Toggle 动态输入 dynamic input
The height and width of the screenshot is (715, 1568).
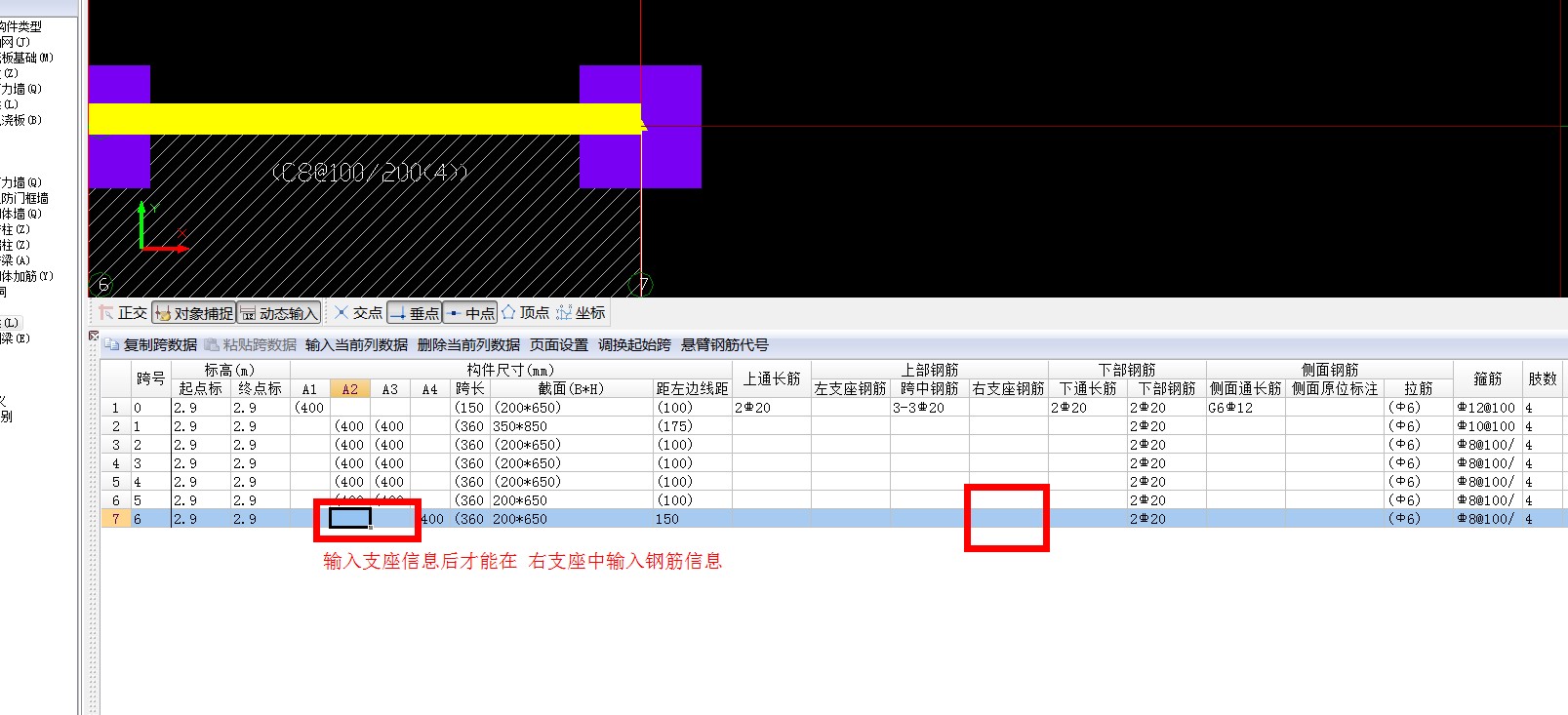pyautogui.click(x=279, y=313)
